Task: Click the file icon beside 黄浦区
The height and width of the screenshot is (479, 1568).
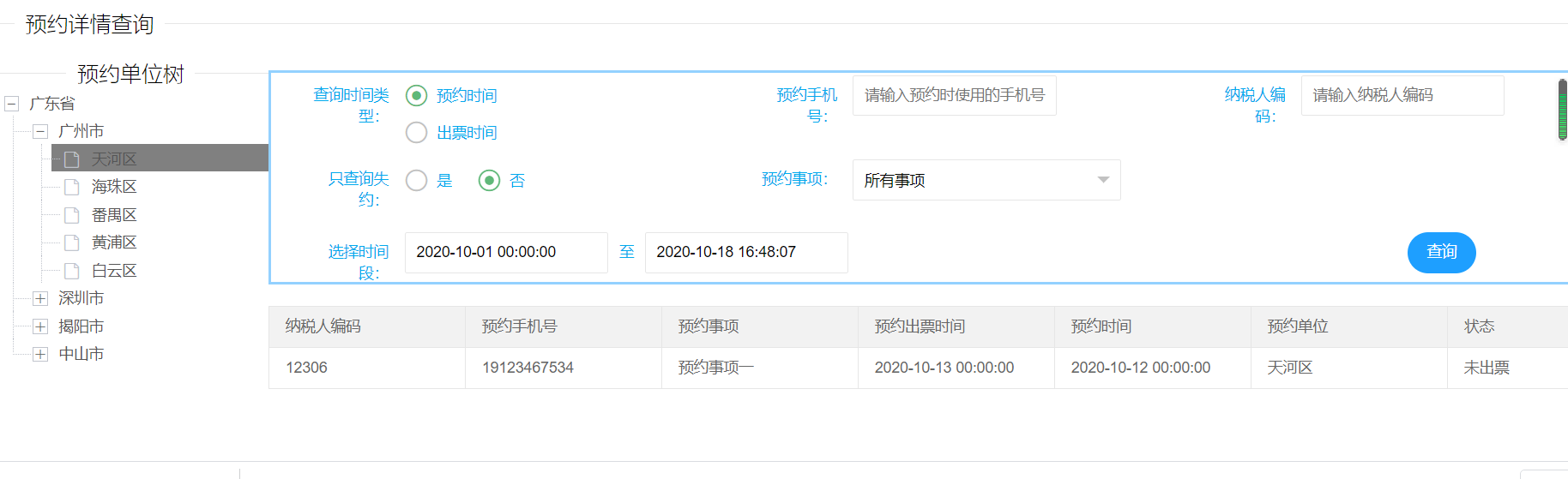Action: [72, 242]
